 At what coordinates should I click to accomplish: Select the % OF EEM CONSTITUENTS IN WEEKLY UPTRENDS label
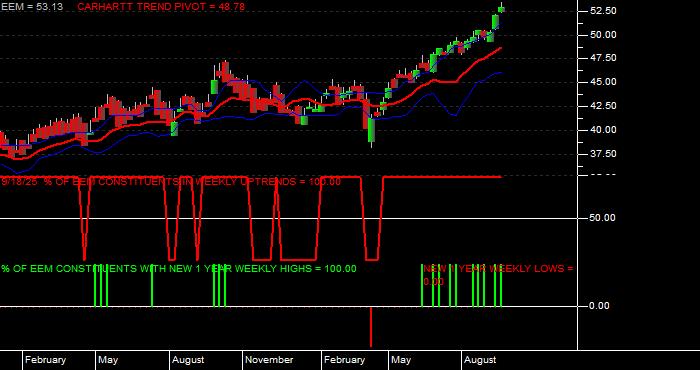[171, 182]
